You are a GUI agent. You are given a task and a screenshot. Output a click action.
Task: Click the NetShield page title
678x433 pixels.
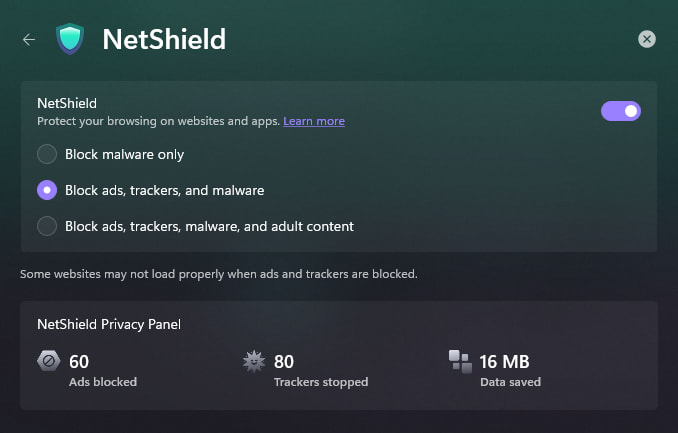164,40
